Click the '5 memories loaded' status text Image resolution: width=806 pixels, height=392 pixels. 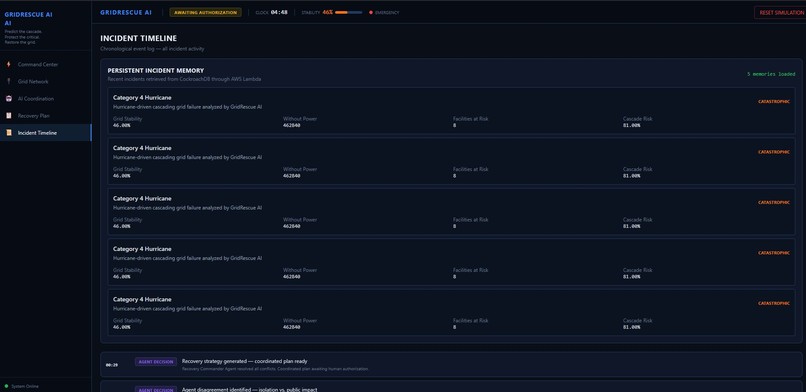[771, 74]
